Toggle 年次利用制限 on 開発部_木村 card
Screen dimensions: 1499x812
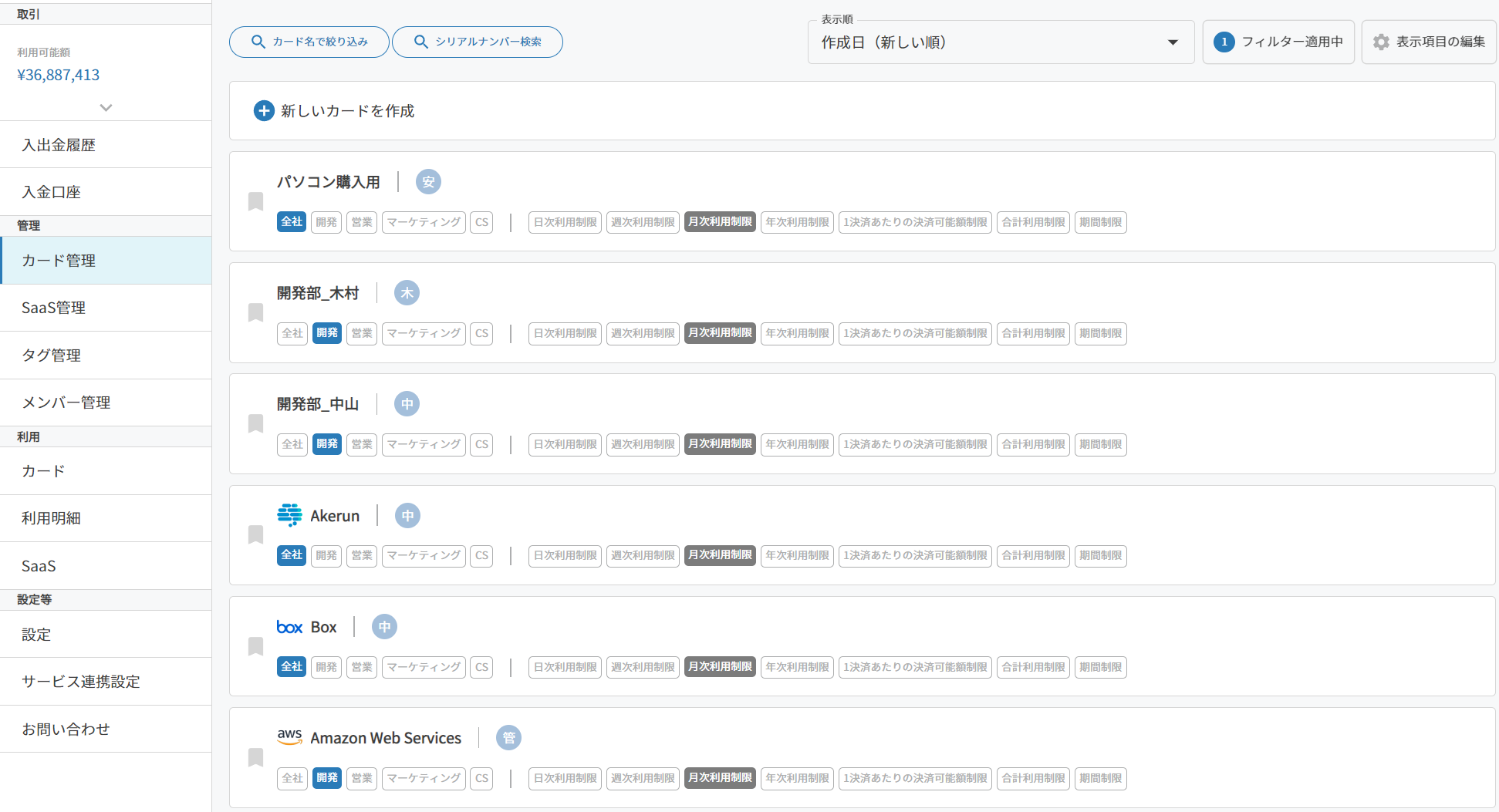click(x=797, y=333)
